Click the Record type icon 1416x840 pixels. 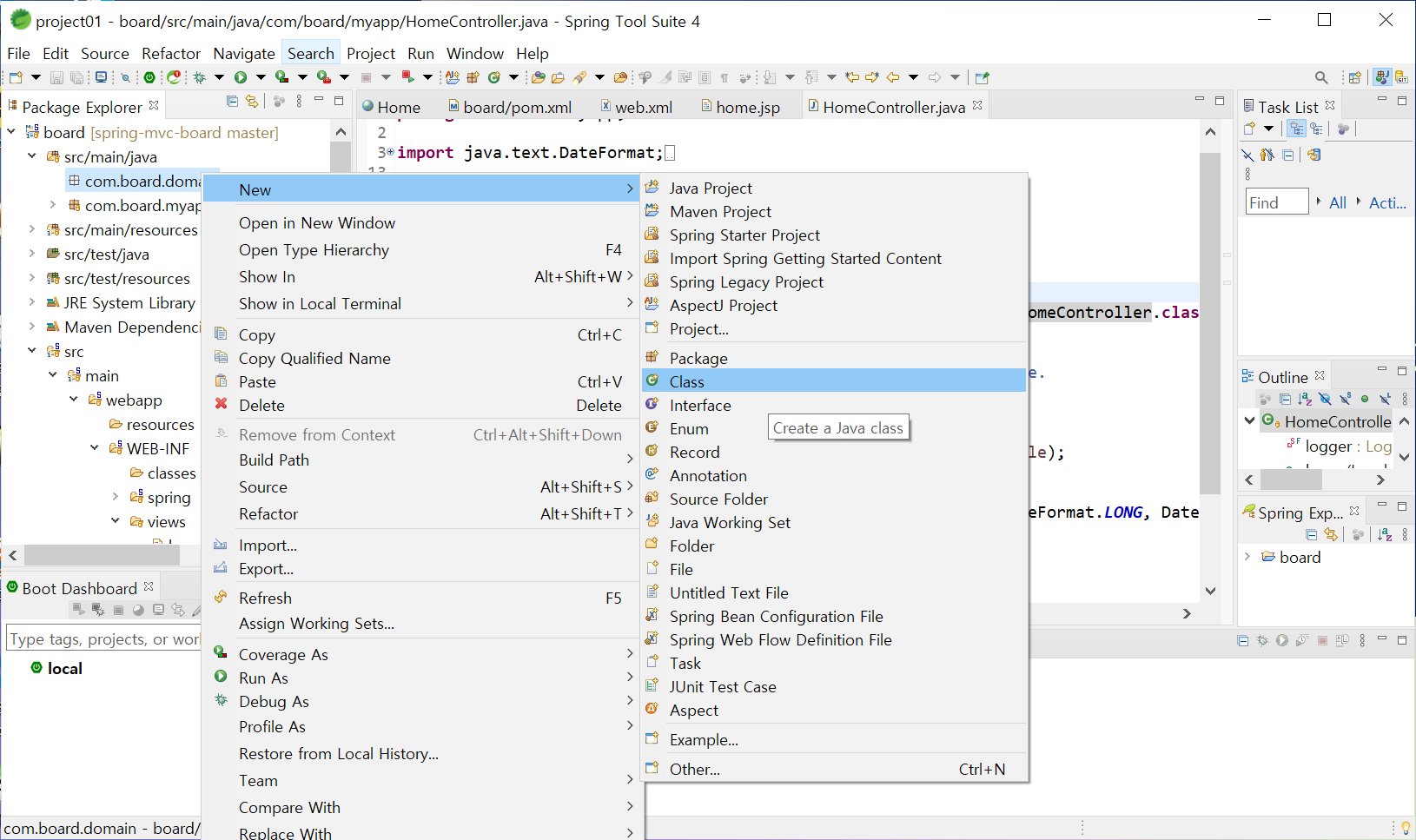click(x=652, y=452)
